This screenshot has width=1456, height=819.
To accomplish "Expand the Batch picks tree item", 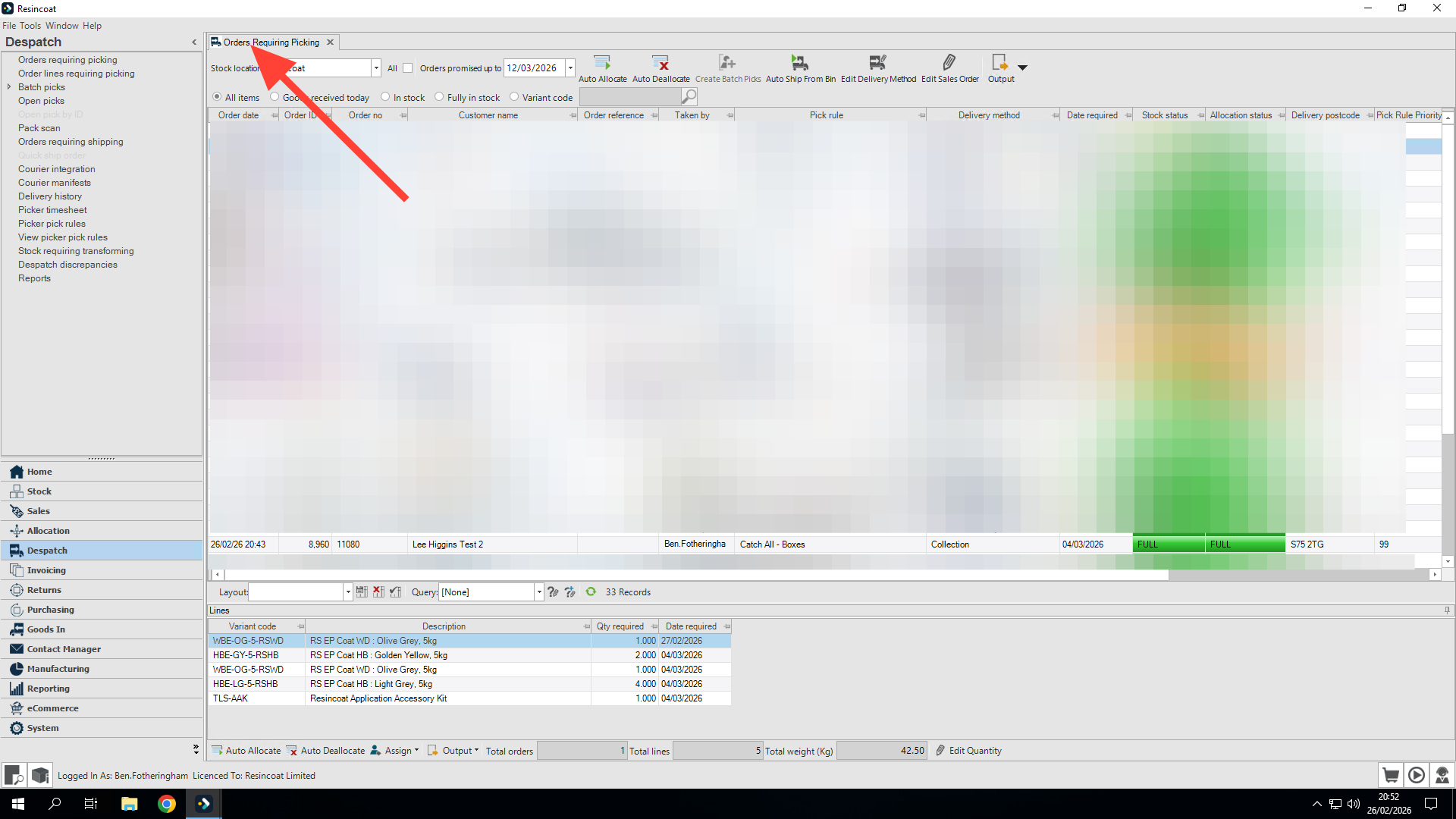I will click(x=9, y=87).
